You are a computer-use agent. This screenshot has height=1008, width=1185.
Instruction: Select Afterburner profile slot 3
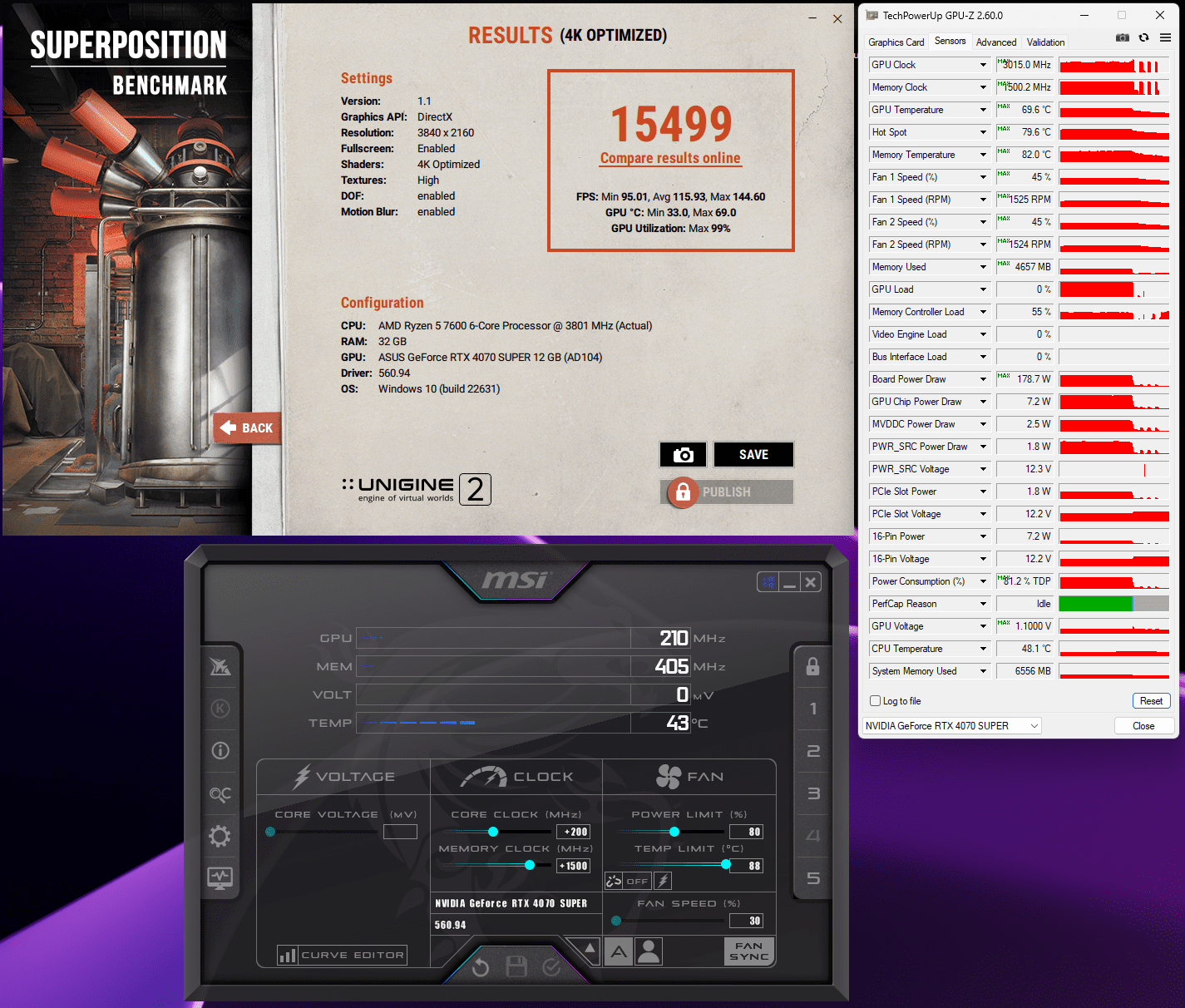pos(813,793)
